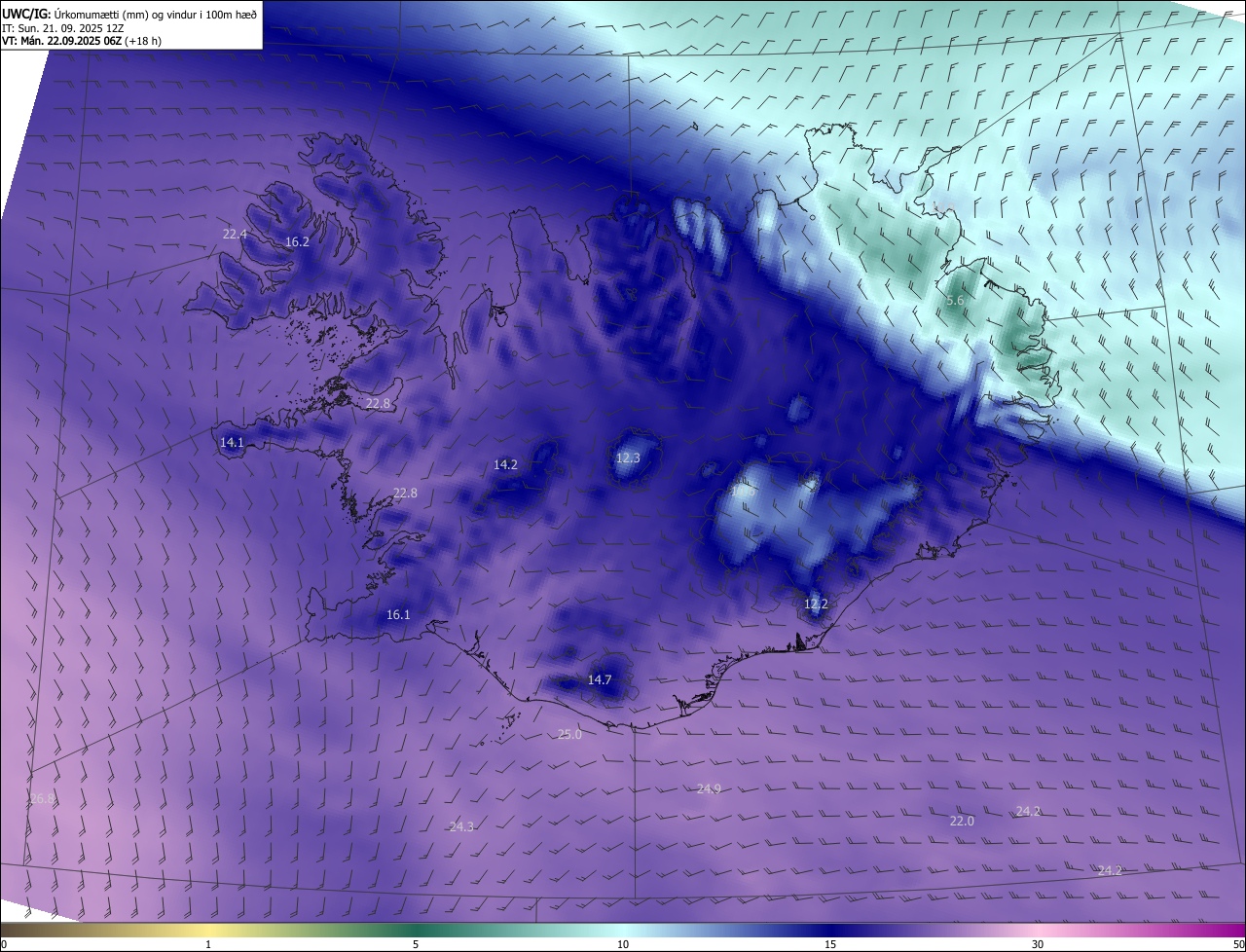The width and height of the screenshot is (1246, 952).
Task: Select the 25.0 value offshore
Action: pyautogui.click(x=569, y=734)
